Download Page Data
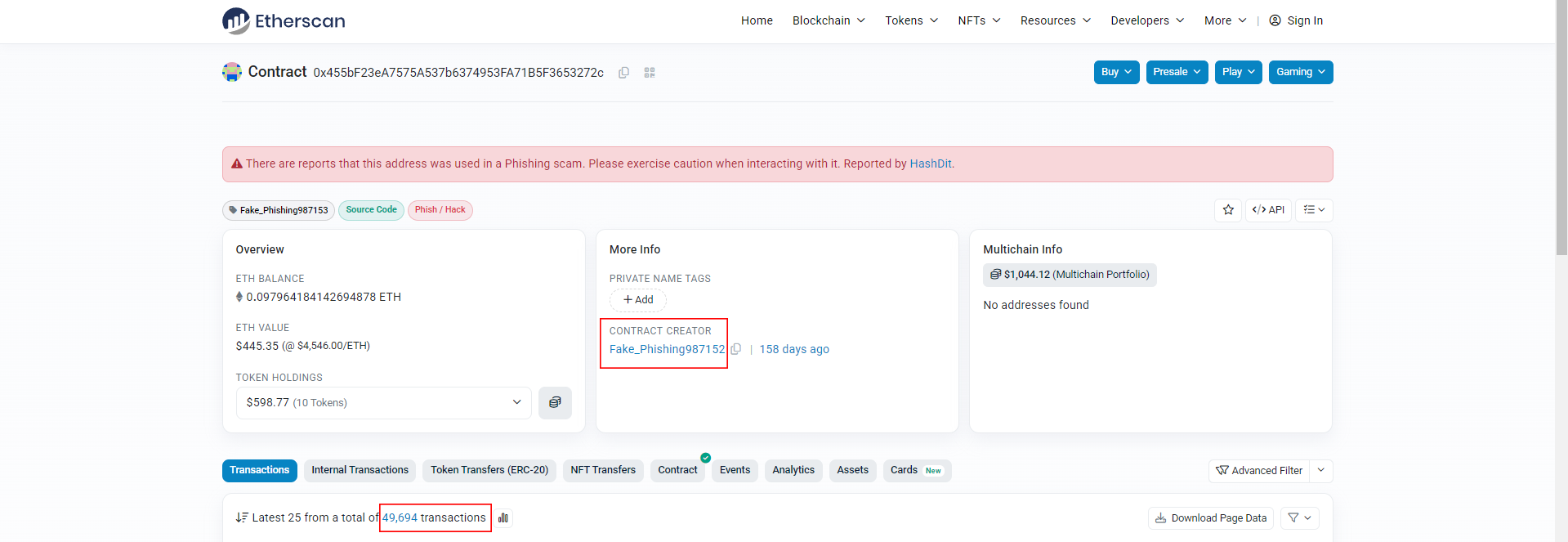This screenshot has width=1568, height=542. pyautogui.click(x=1211, y=517)
